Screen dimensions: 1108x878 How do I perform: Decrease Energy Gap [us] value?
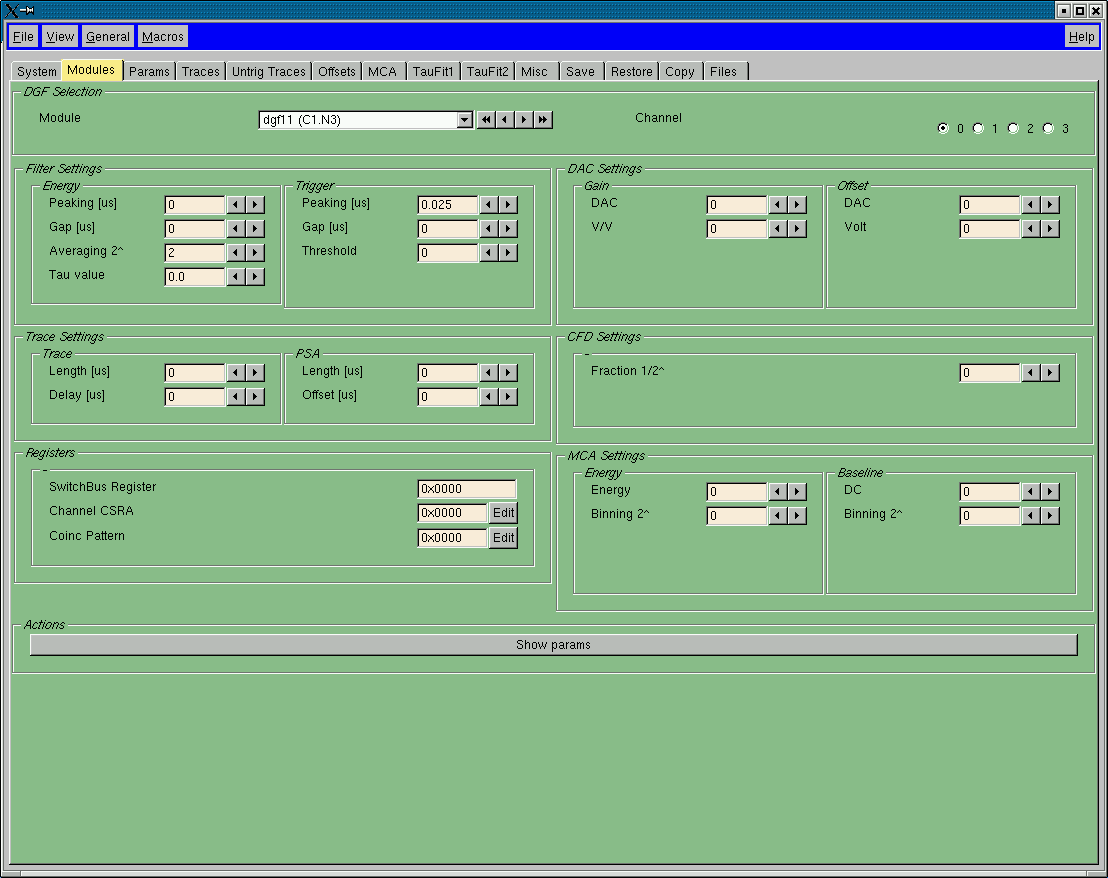tap(236, 229)
